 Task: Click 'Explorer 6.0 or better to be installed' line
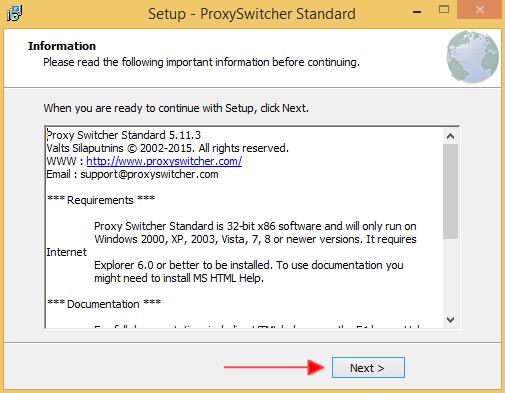point(249,265)
